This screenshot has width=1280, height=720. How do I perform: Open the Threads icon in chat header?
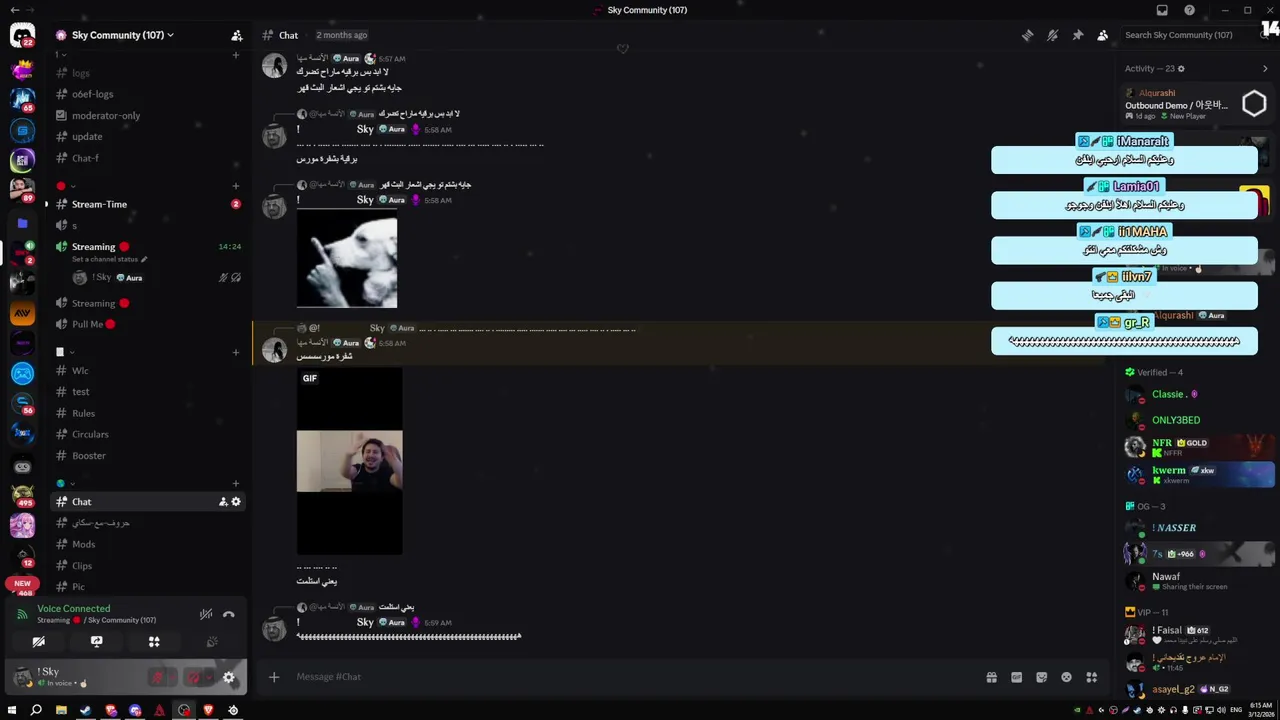[x=1027, y=35]
